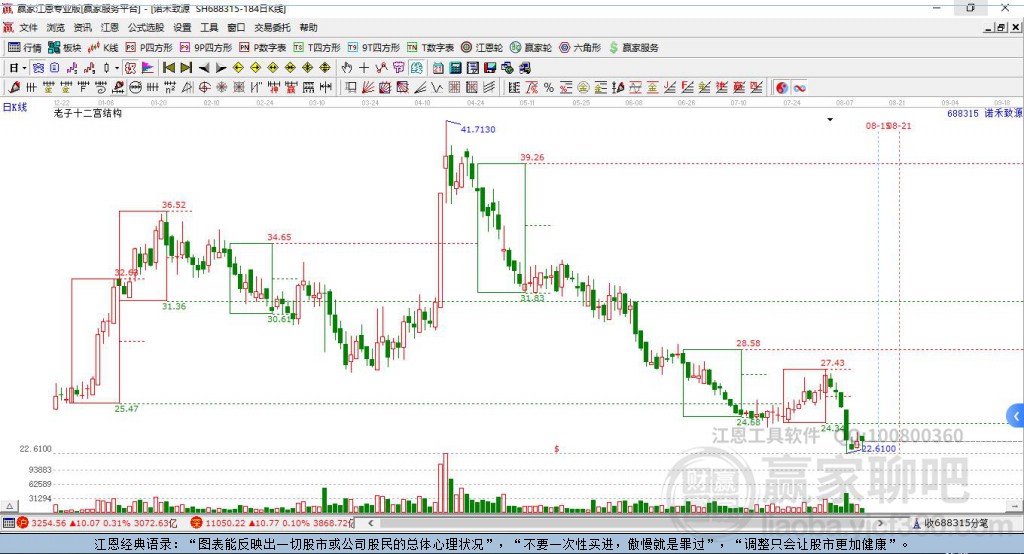The image size is (1024, 554).
Task: Select the red target circle tool
Action: pyautogui.click(x=204, y=88)
